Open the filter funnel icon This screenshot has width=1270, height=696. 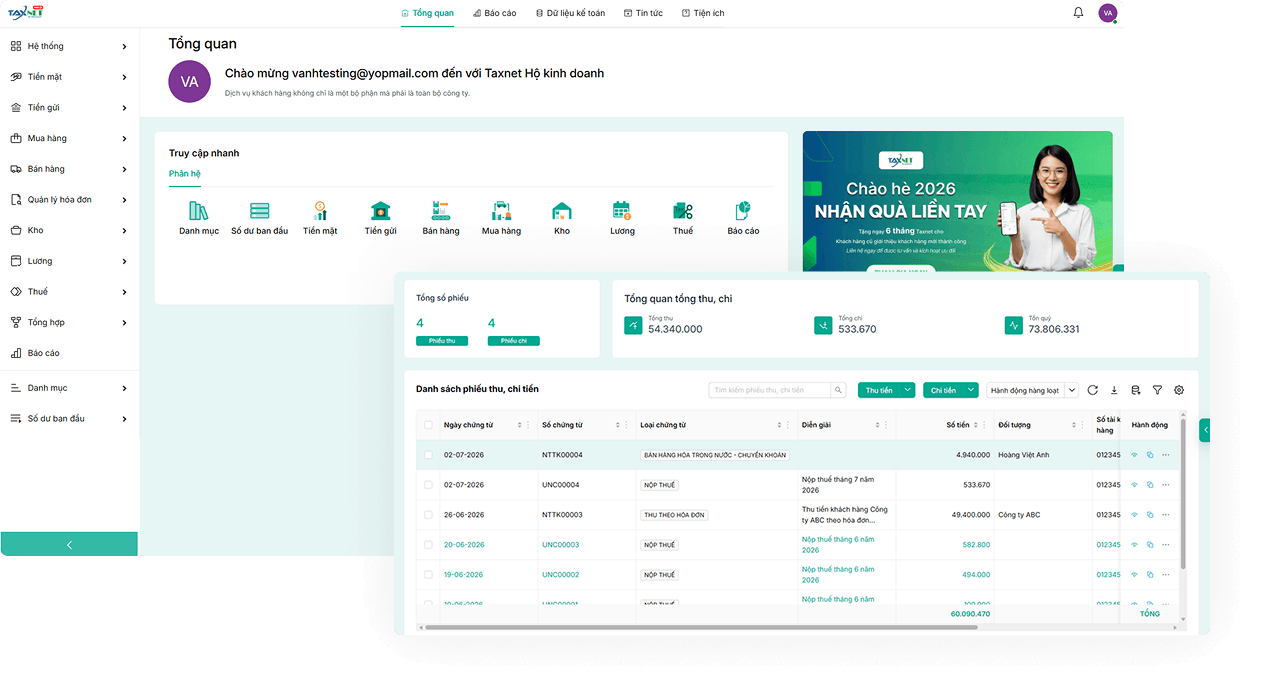click(x=1157, y=390)
